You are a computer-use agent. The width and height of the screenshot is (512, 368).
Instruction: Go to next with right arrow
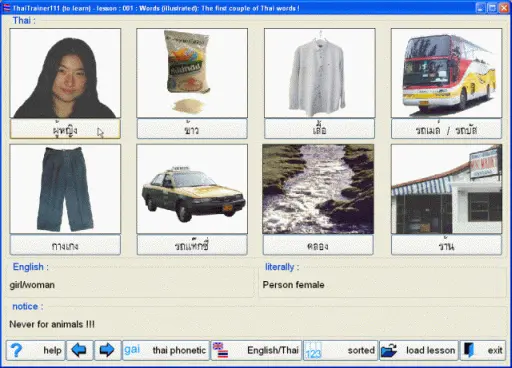(107, 350)
